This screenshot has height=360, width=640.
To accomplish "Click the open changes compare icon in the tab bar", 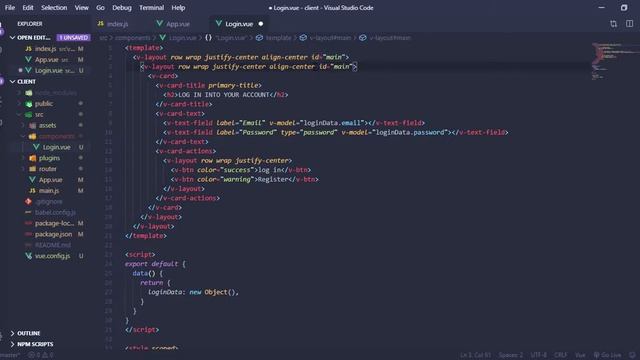I will pyautogui.click(x=613, y=24).
